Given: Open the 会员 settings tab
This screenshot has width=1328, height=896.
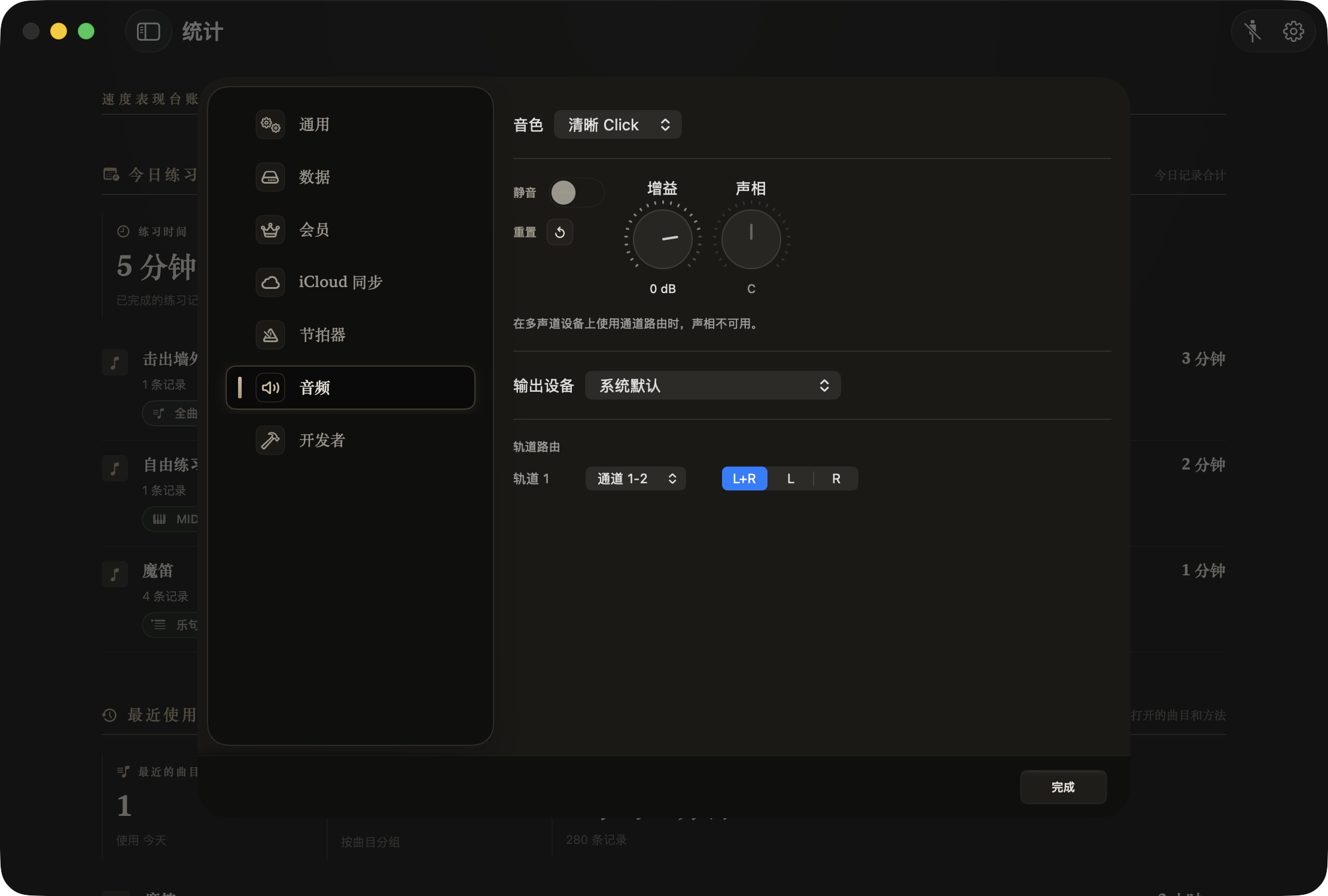Looking at the screenshot, I should coord(351,230).
